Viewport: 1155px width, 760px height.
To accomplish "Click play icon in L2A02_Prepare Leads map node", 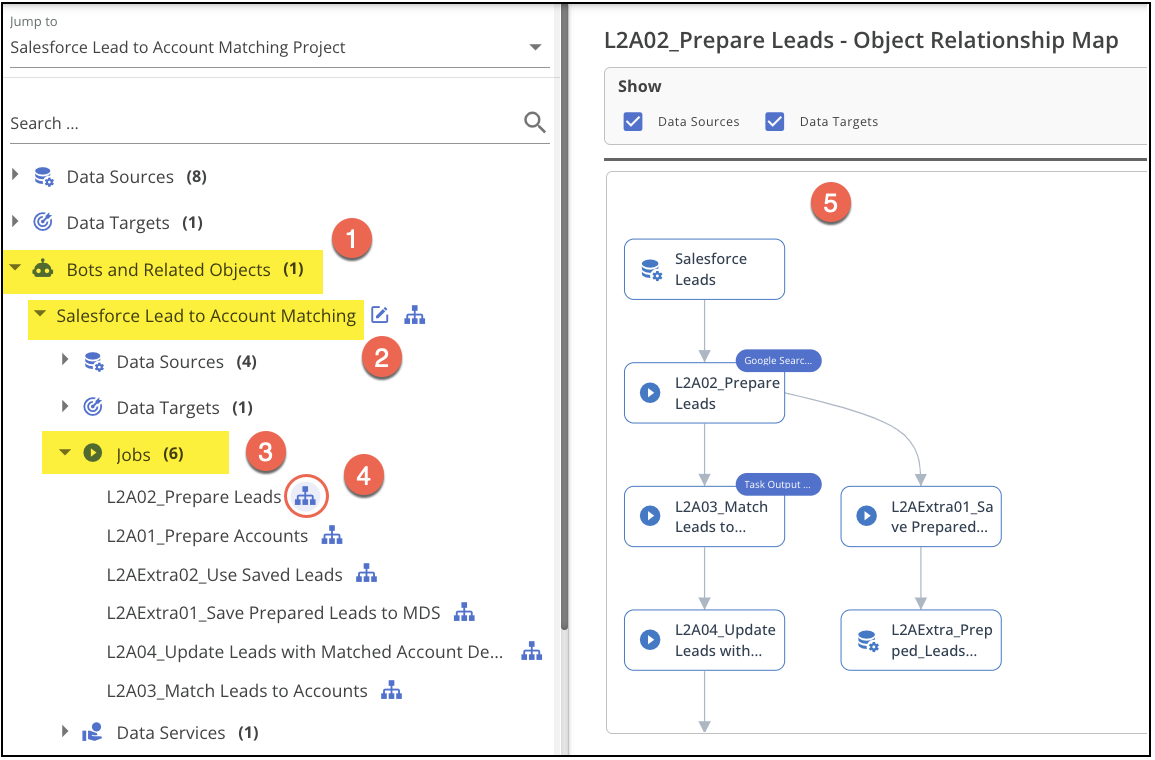I will tap(650, 393).
